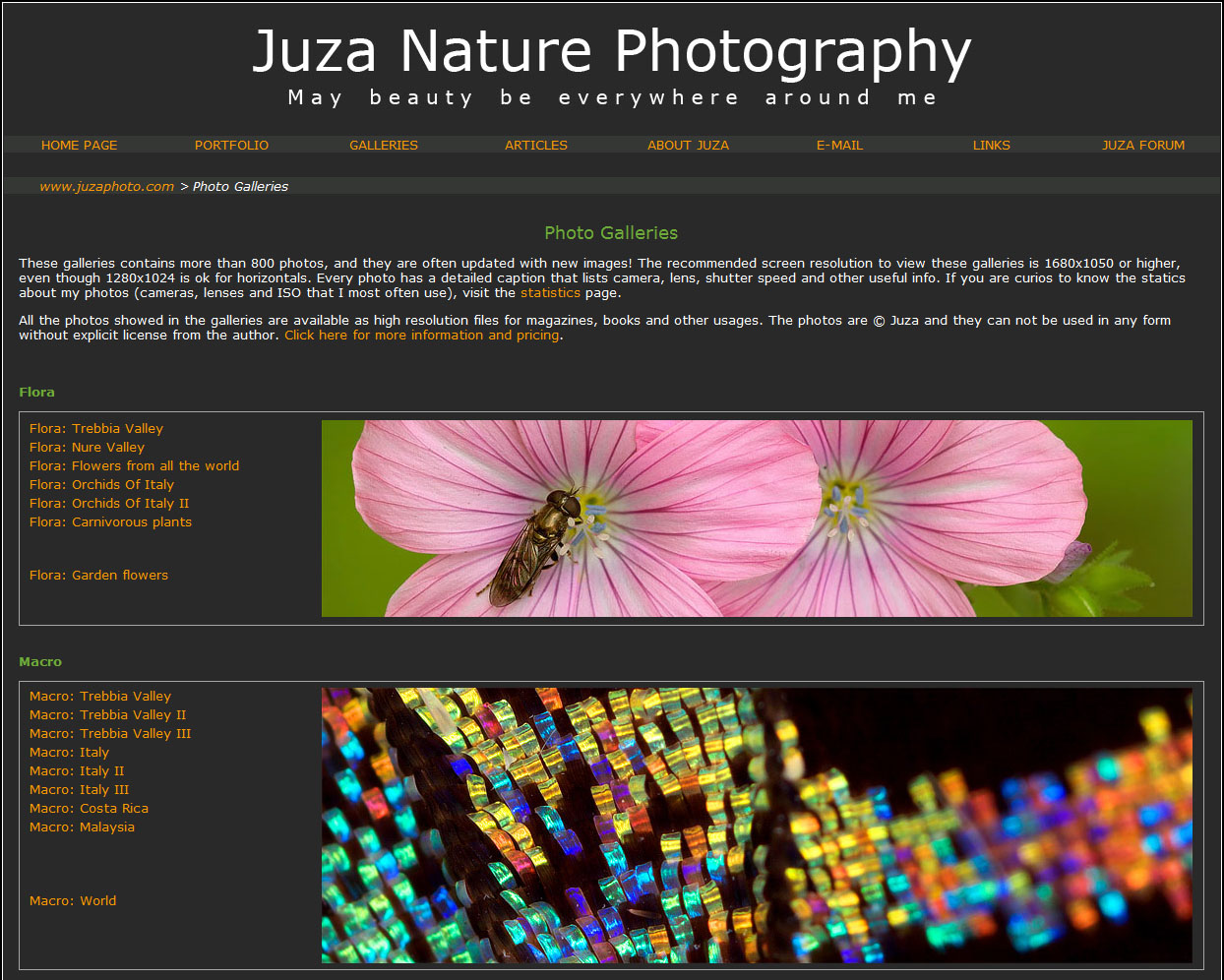Click the E-MAIL navigation link
The image size is (1224, 980).
pos(839,145)
